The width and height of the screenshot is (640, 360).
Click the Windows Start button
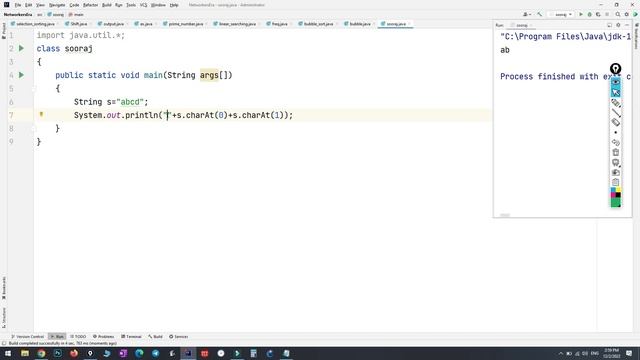pyautogui.click(x=8, y=353)
